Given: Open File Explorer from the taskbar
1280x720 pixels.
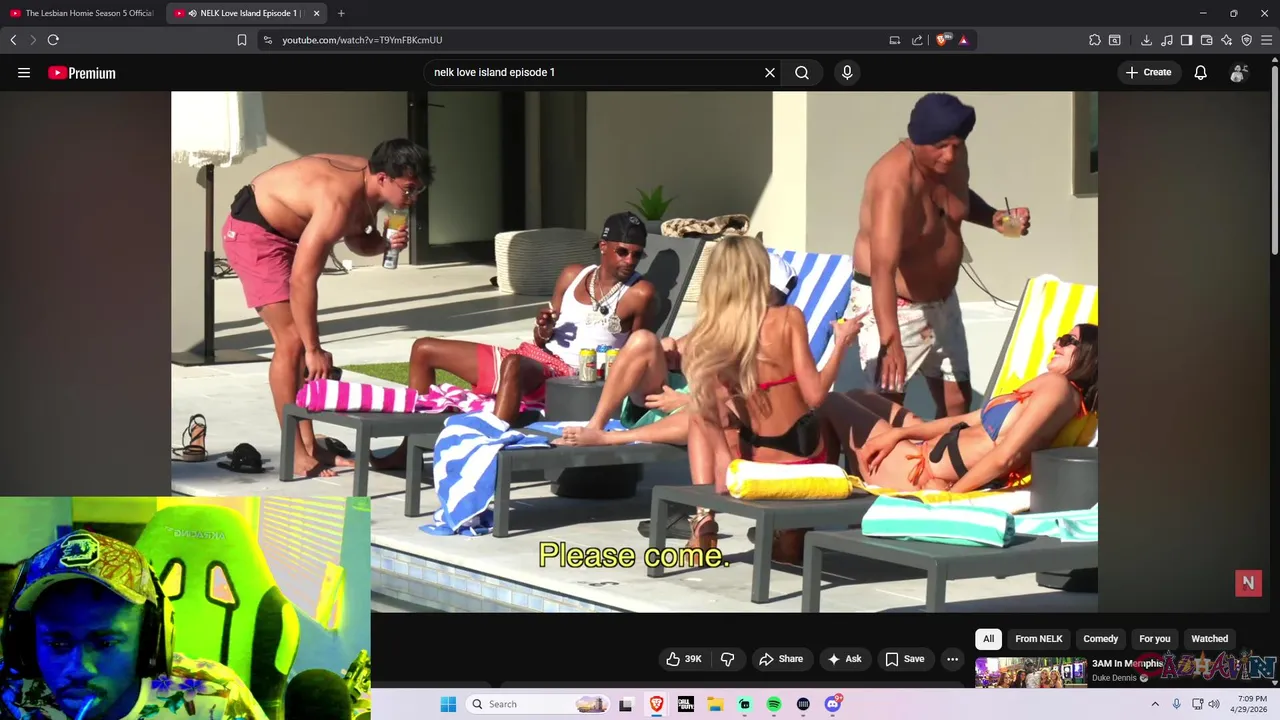Looking at the screenshot, I should pos(715,704).
